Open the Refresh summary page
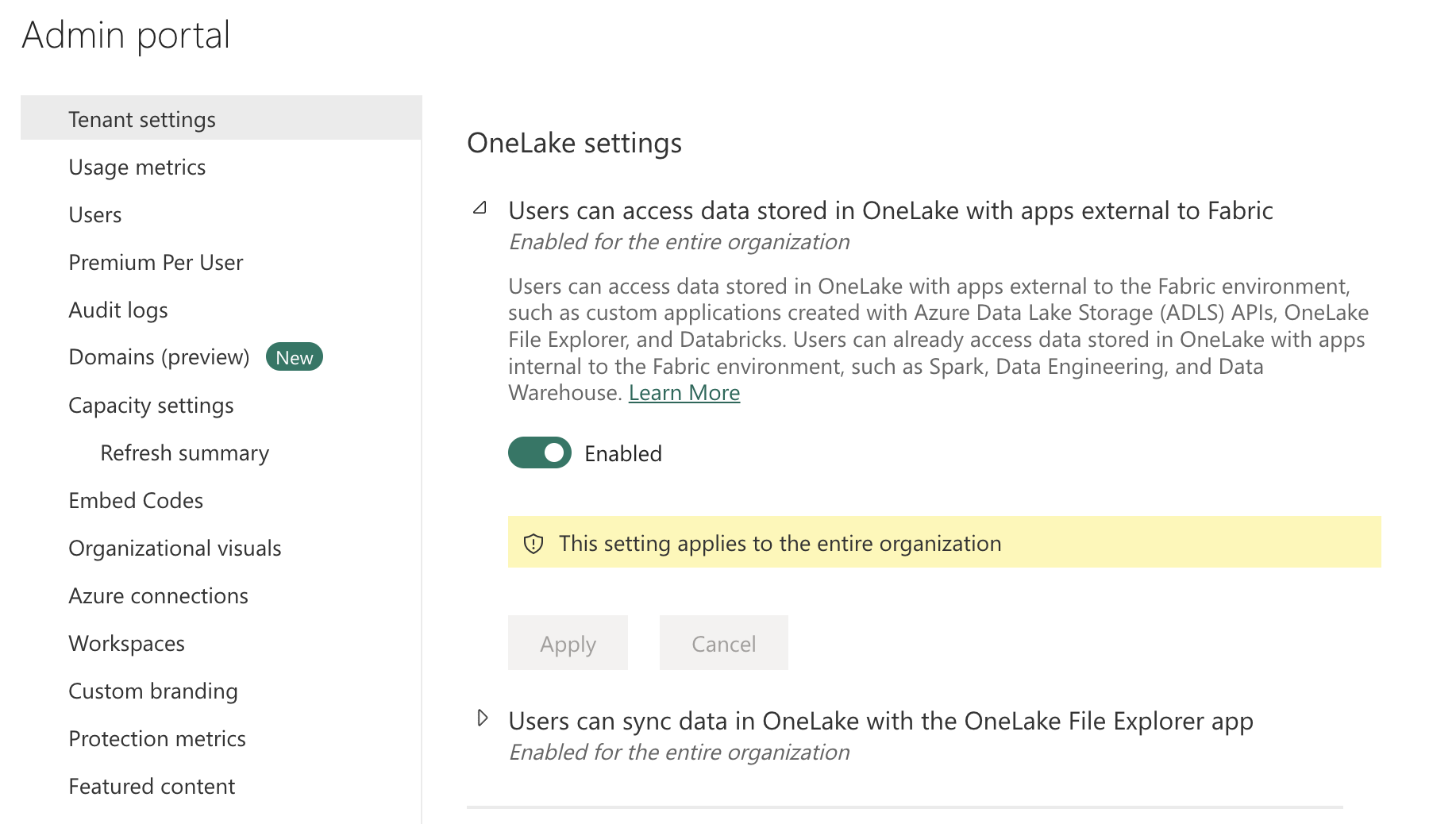This screenshot has height=824, width=1456. click(x=184, y=452)
